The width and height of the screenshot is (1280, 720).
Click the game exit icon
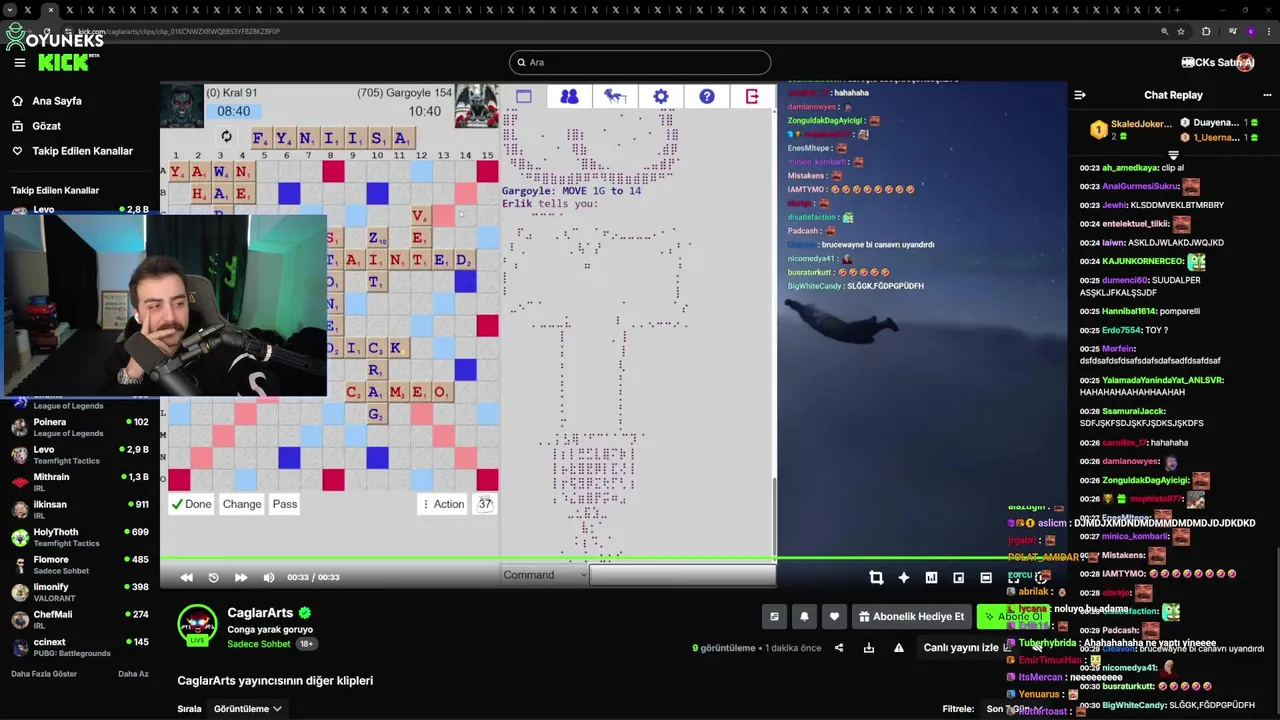click(752, 96)
